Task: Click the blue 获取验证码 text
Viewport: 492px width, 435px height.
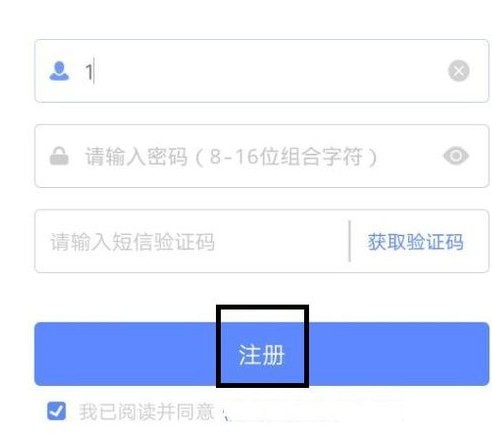Action: [416, 242]
